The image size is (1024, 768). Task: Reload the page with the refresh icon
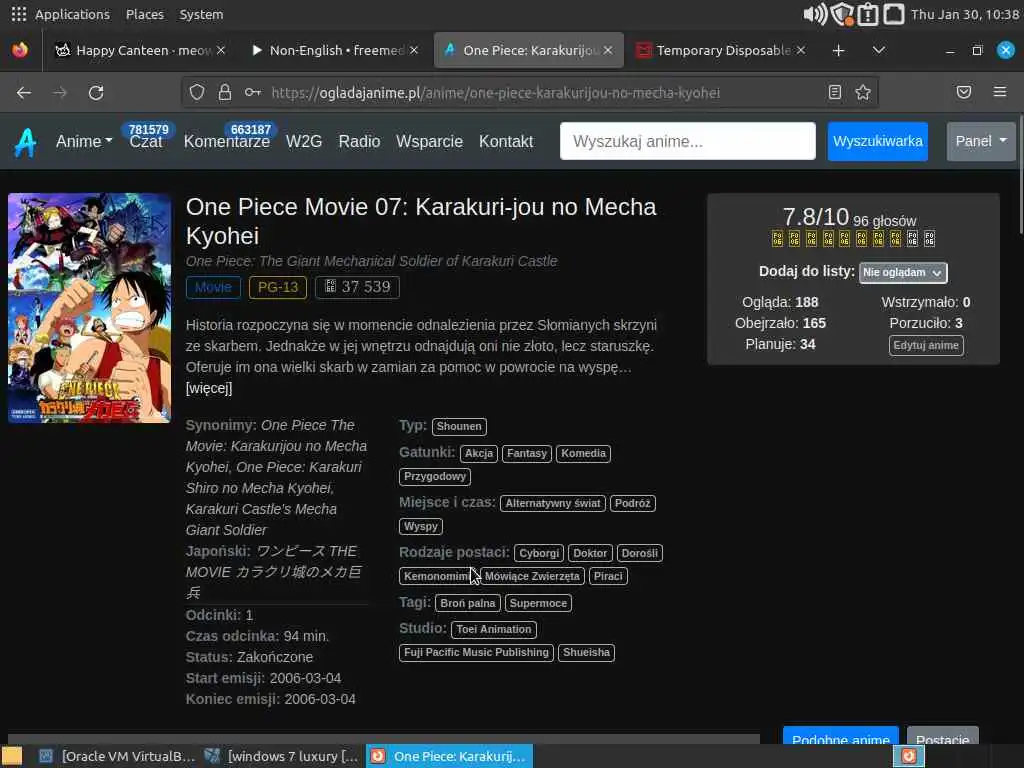click(96, 93)
